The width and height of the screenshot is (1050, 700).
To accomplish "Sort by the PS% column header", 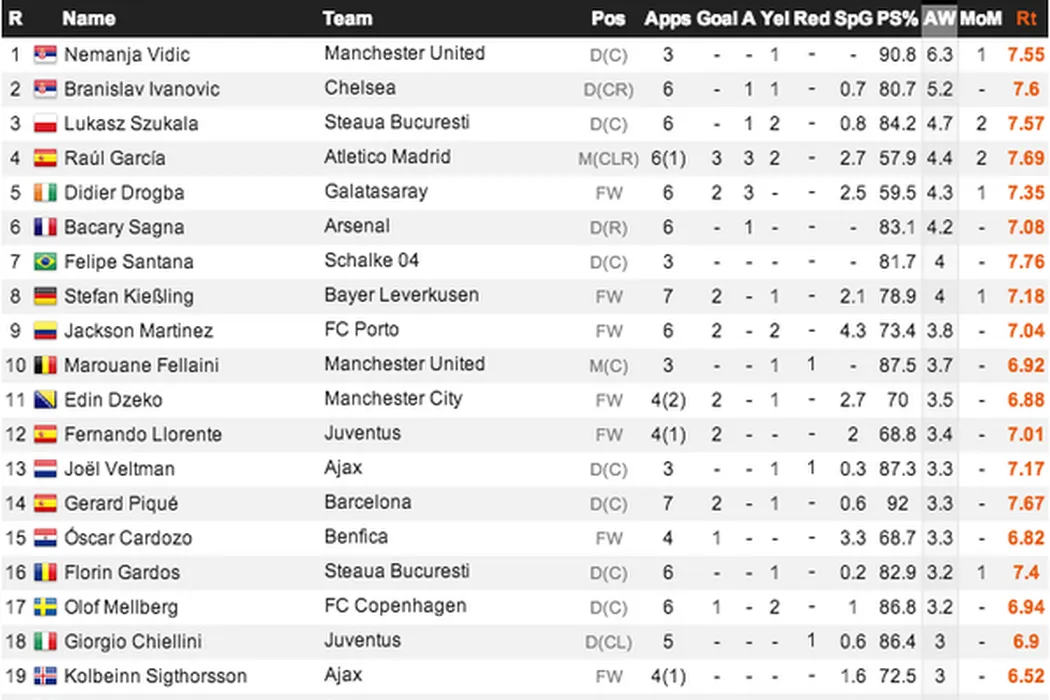I will coord(897,18).
